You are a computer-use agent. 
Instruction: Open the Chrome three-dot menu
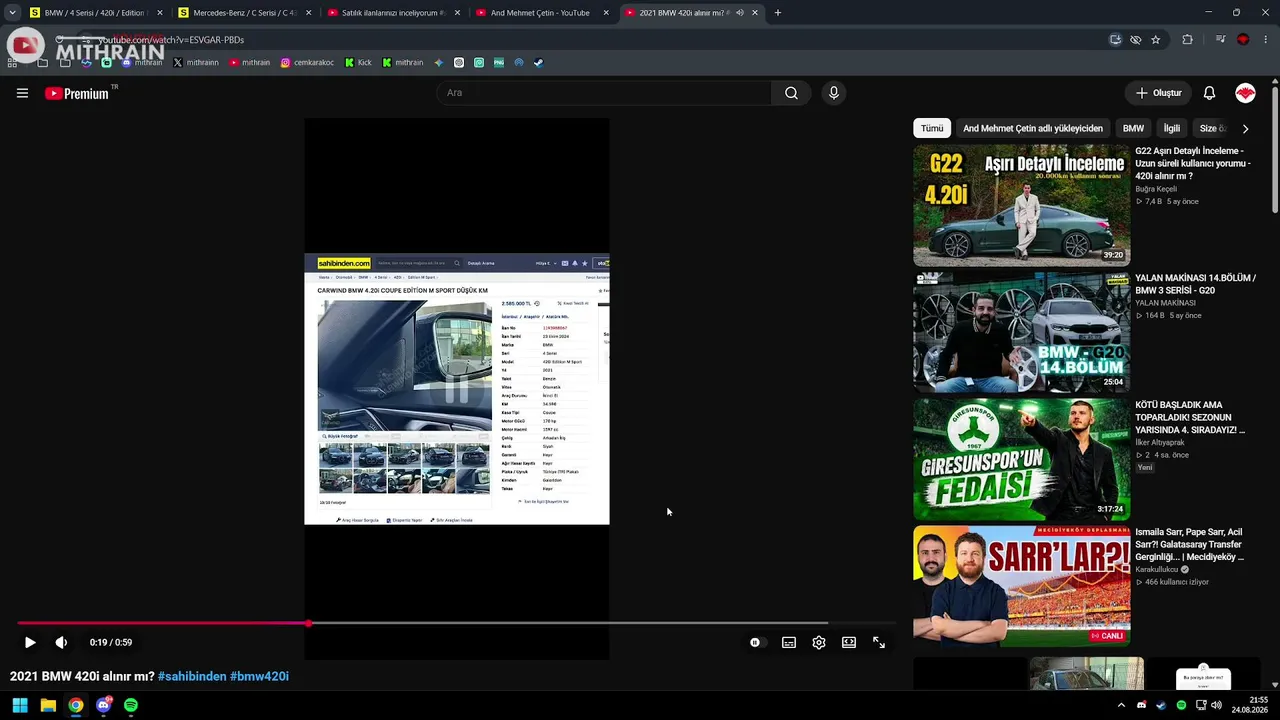(1266, 40)
